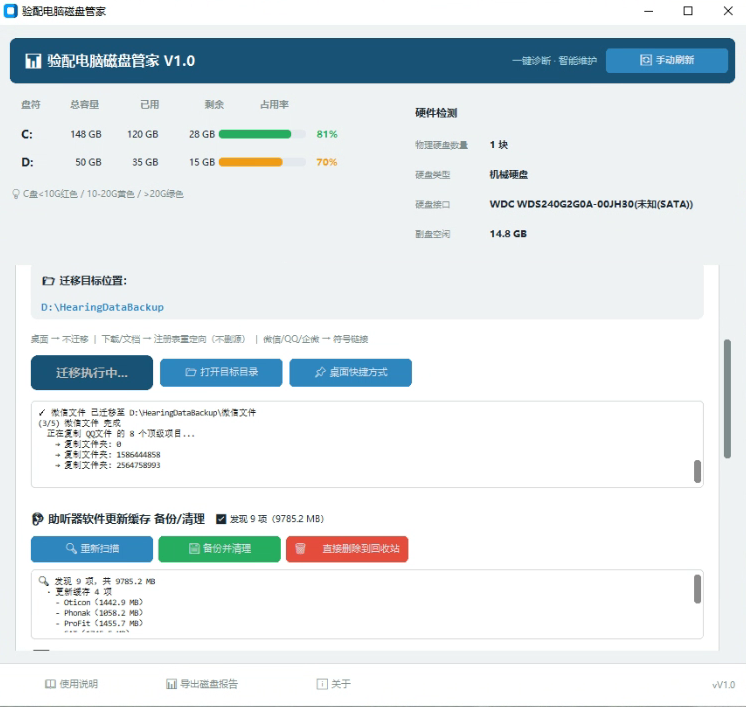Click the 硬件检测 heading
Viewport: 746px width, 707px height.
pos(436,113)
